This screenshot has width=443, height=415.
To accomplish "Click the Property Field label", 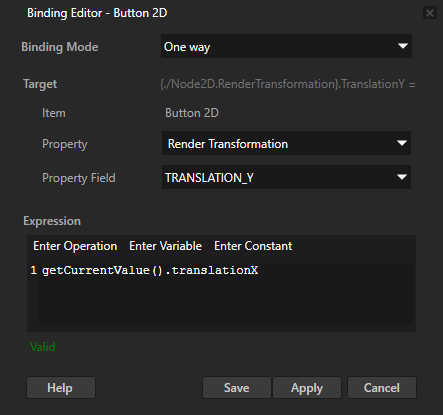I will pyautogui.click(x=79, y=178).
